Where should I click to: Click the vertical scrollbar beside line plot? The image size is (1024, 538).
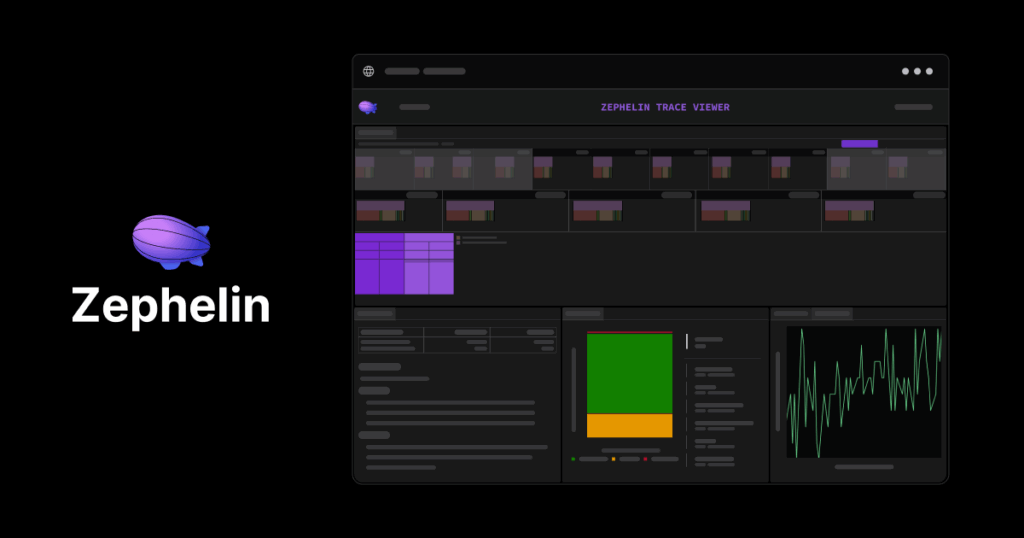coord(777,391)
